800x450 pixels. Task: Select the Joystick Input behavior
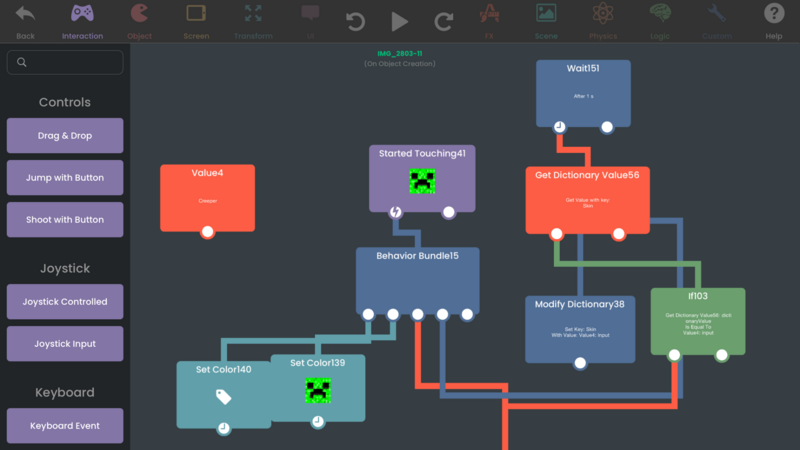(x=65, y=344)
